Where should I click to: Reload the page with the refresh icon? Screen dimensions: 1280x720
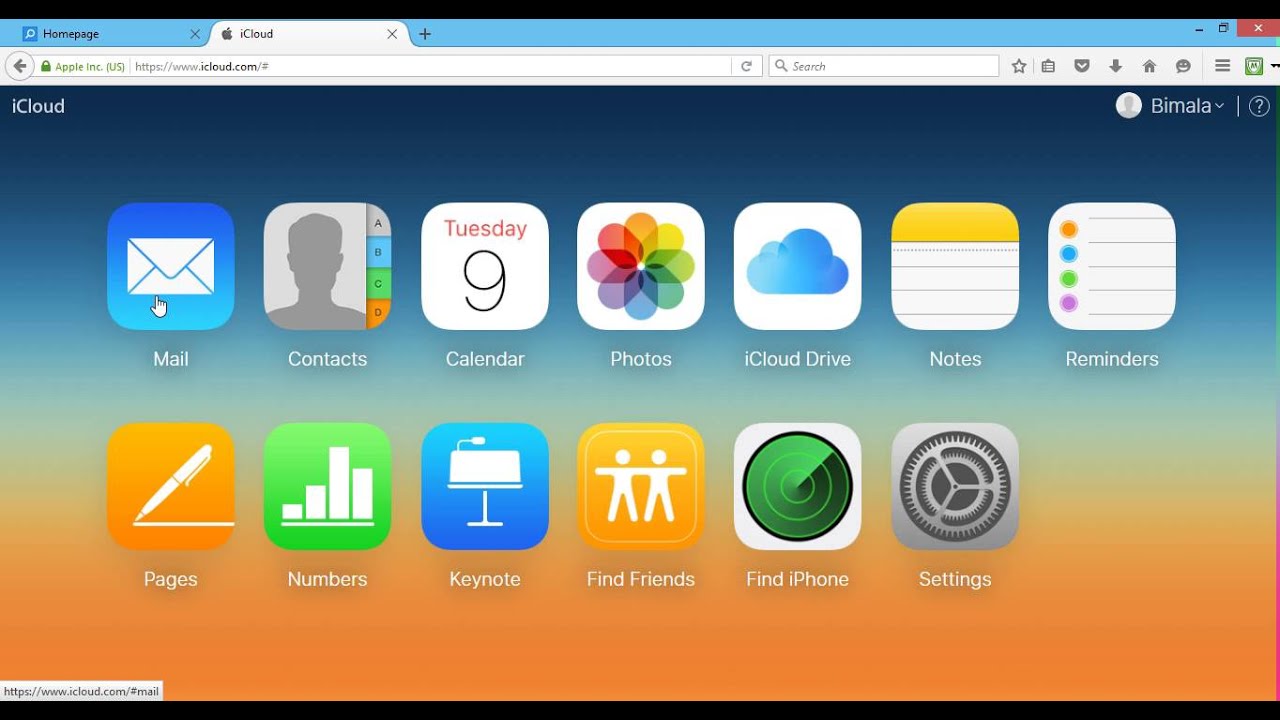pyautogui.click(x=746, y=66)
